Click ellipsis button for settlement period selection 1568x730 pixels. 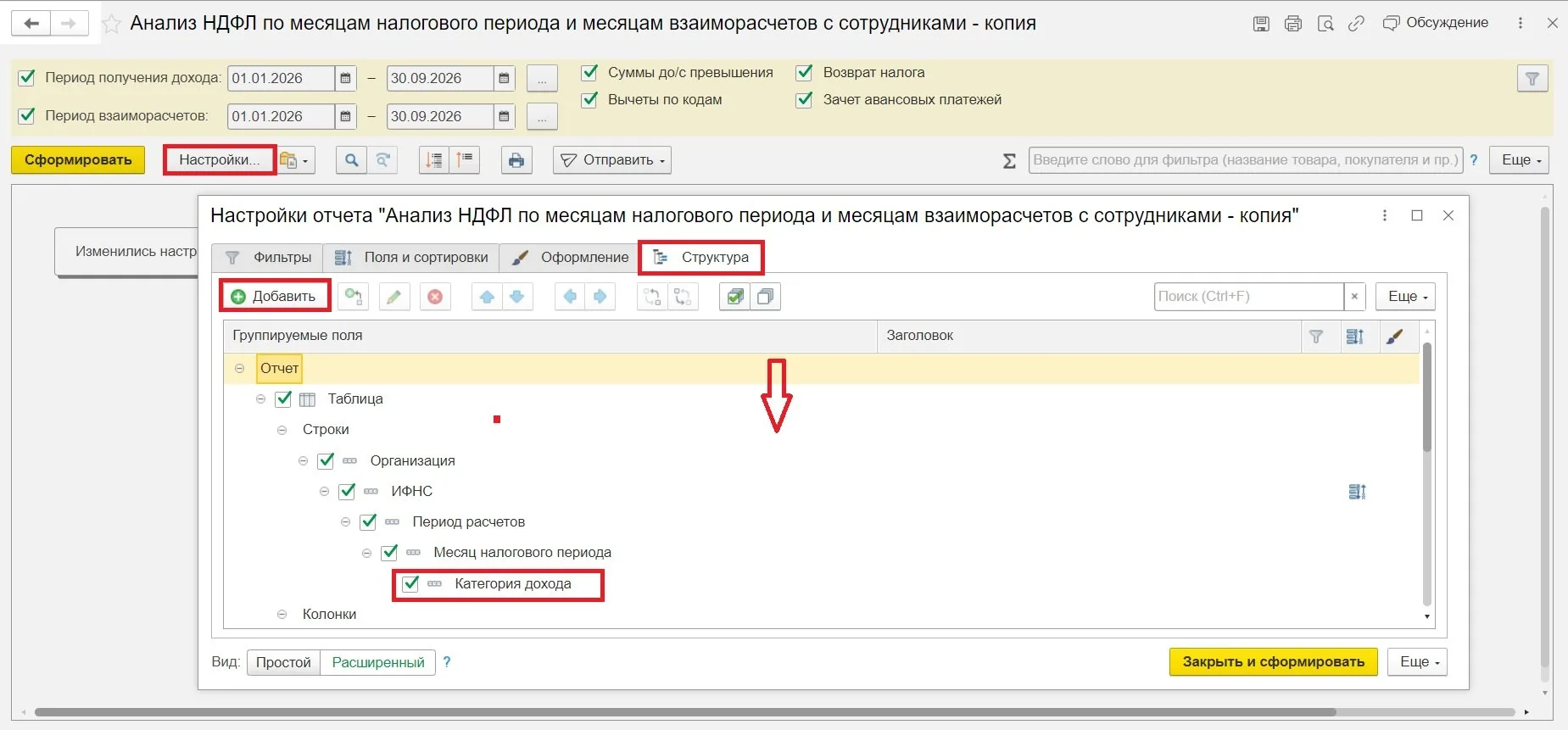[542, 116]
